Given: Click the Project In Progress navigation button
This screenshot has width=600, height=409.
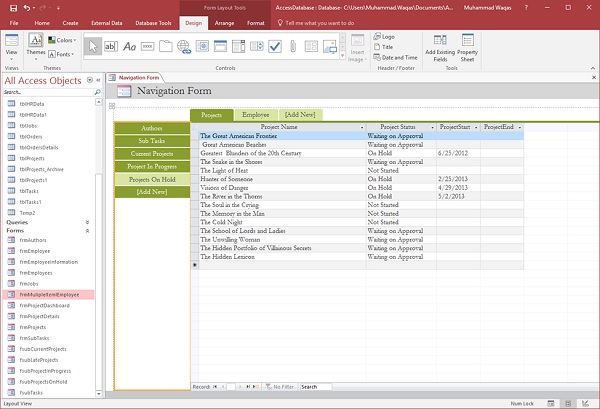Looking at the screenshot, I should click(151, 166).
